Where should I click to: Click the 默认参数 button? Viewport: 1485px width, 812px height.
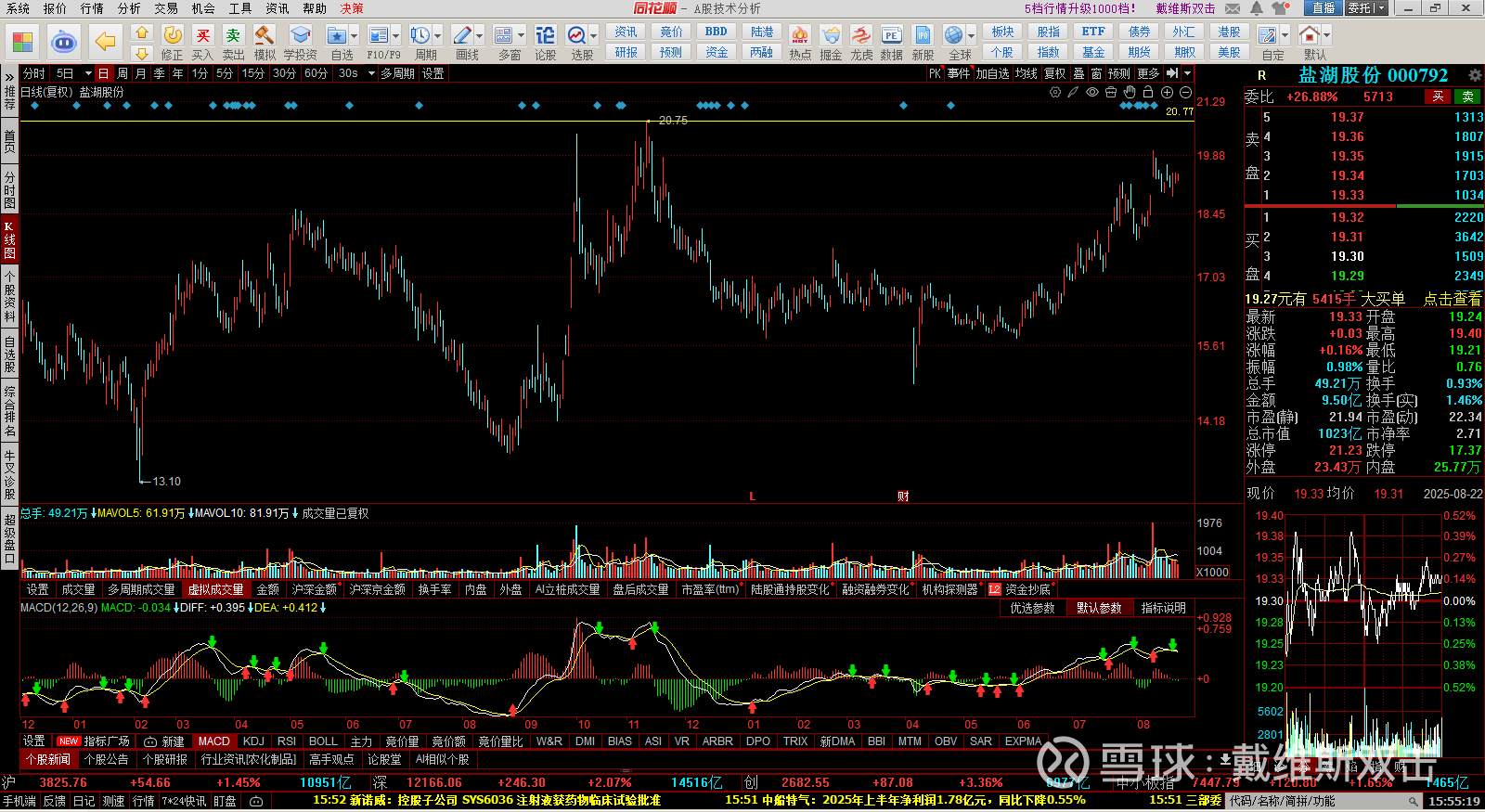1099,608
